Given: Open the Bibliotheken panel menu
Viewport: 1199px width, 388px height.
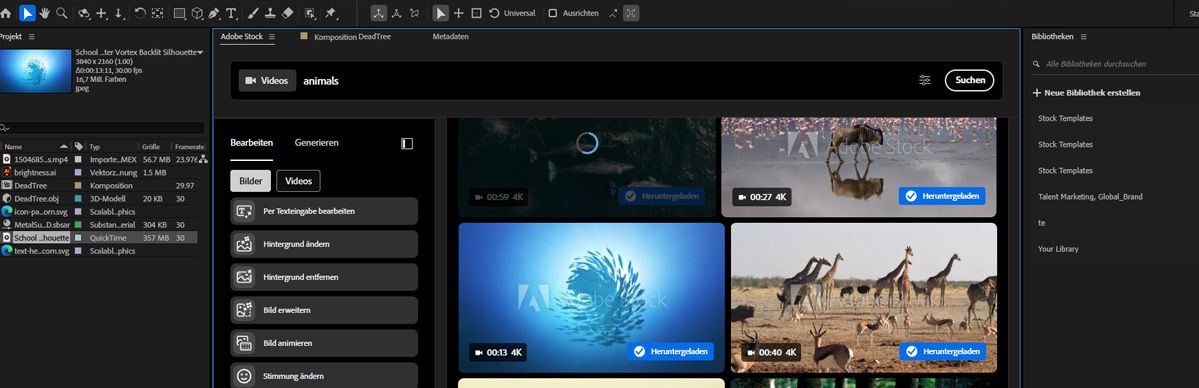Looking at the screenshot, I should pos(1084,37).
